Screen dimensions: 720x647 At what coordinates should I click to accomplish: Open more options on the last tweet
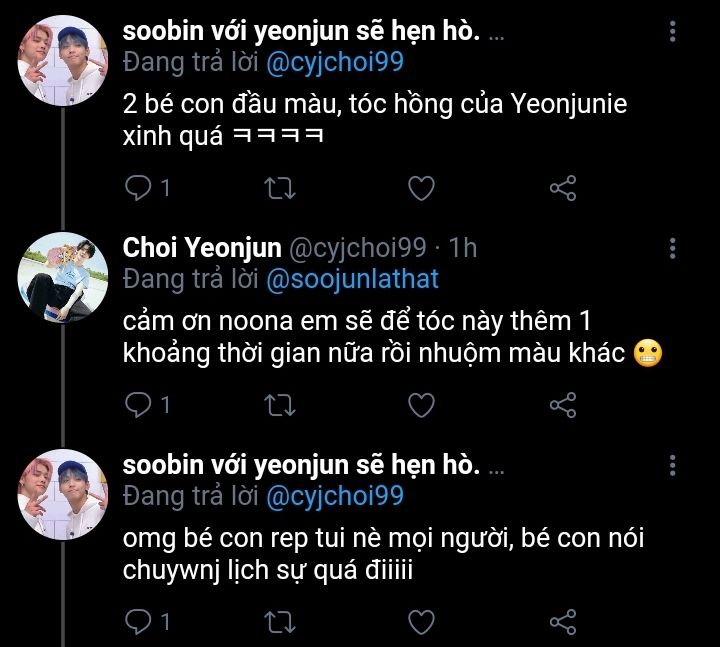click(x=673, y=465)
